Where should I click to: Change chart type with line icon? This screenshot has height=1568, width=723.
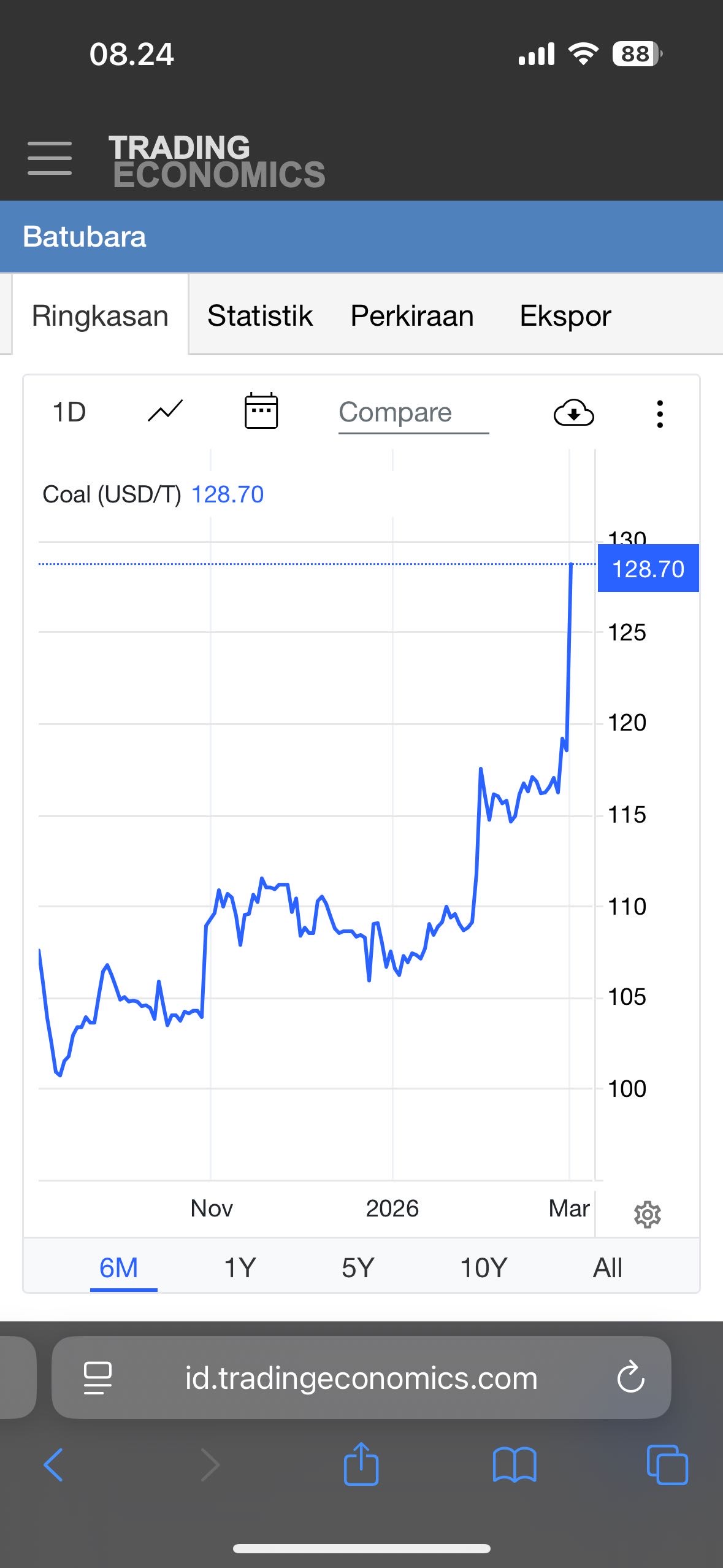click(x=166, y=412)
